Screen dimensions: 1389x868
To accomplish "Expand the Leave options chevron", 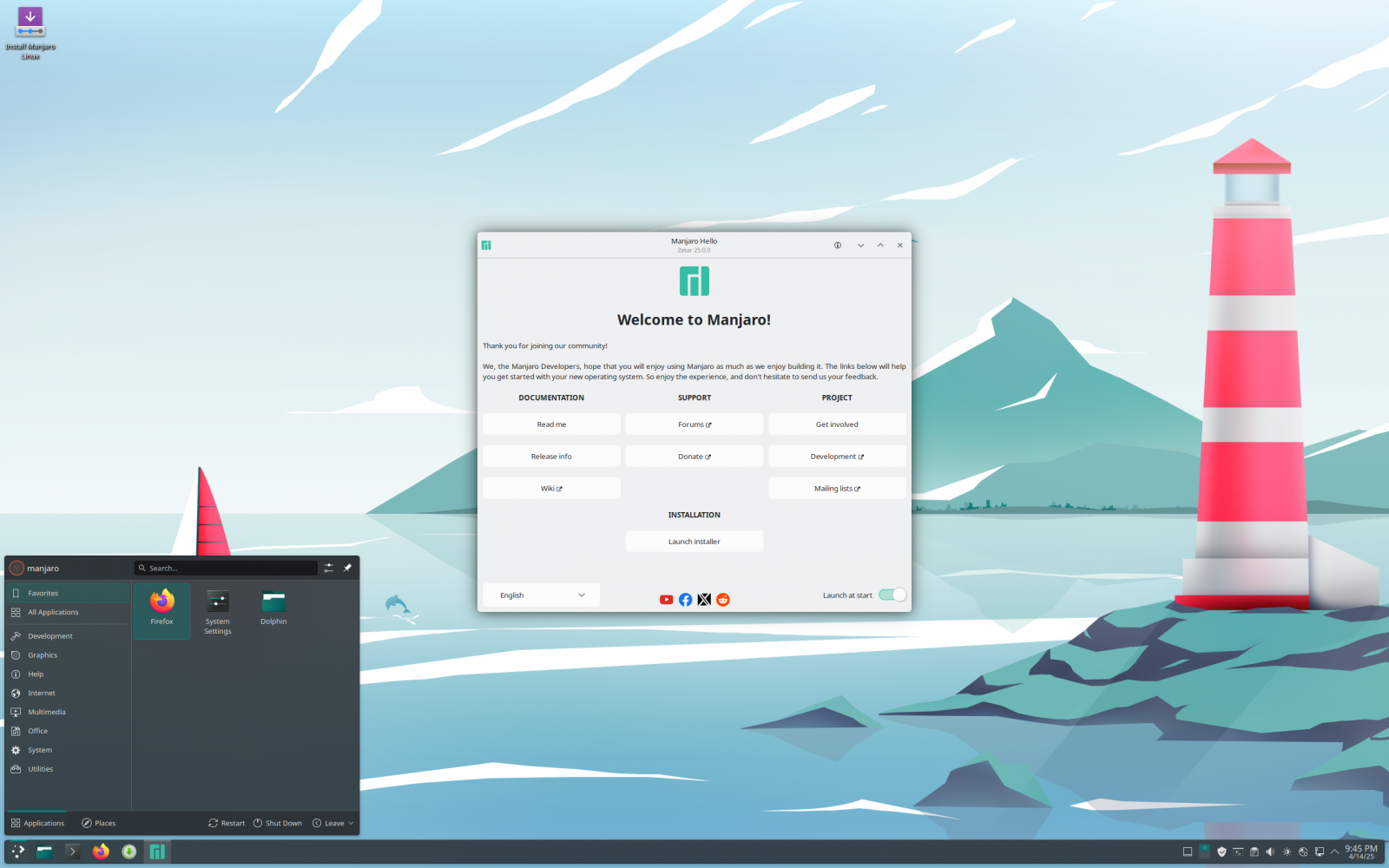I will click(x=351, y=823).
